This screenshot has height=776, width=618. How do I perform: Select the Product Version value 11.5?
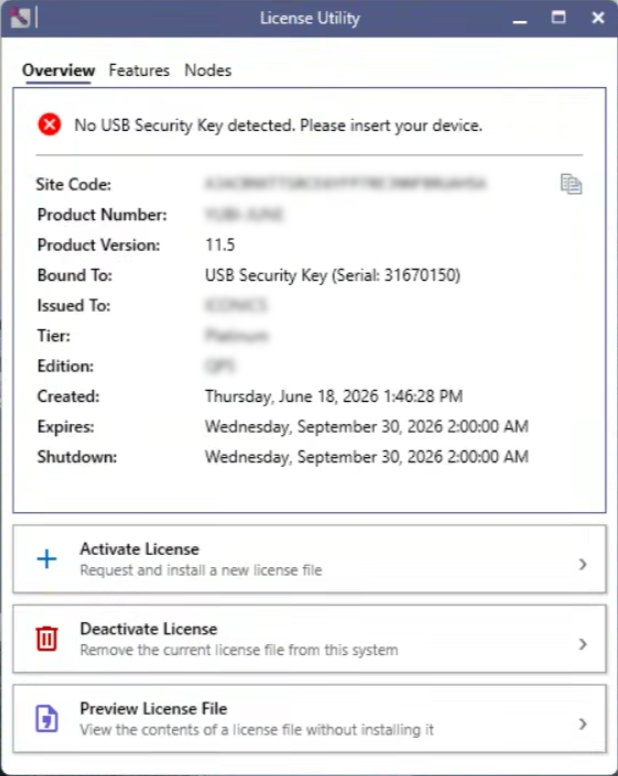(220, 245)
